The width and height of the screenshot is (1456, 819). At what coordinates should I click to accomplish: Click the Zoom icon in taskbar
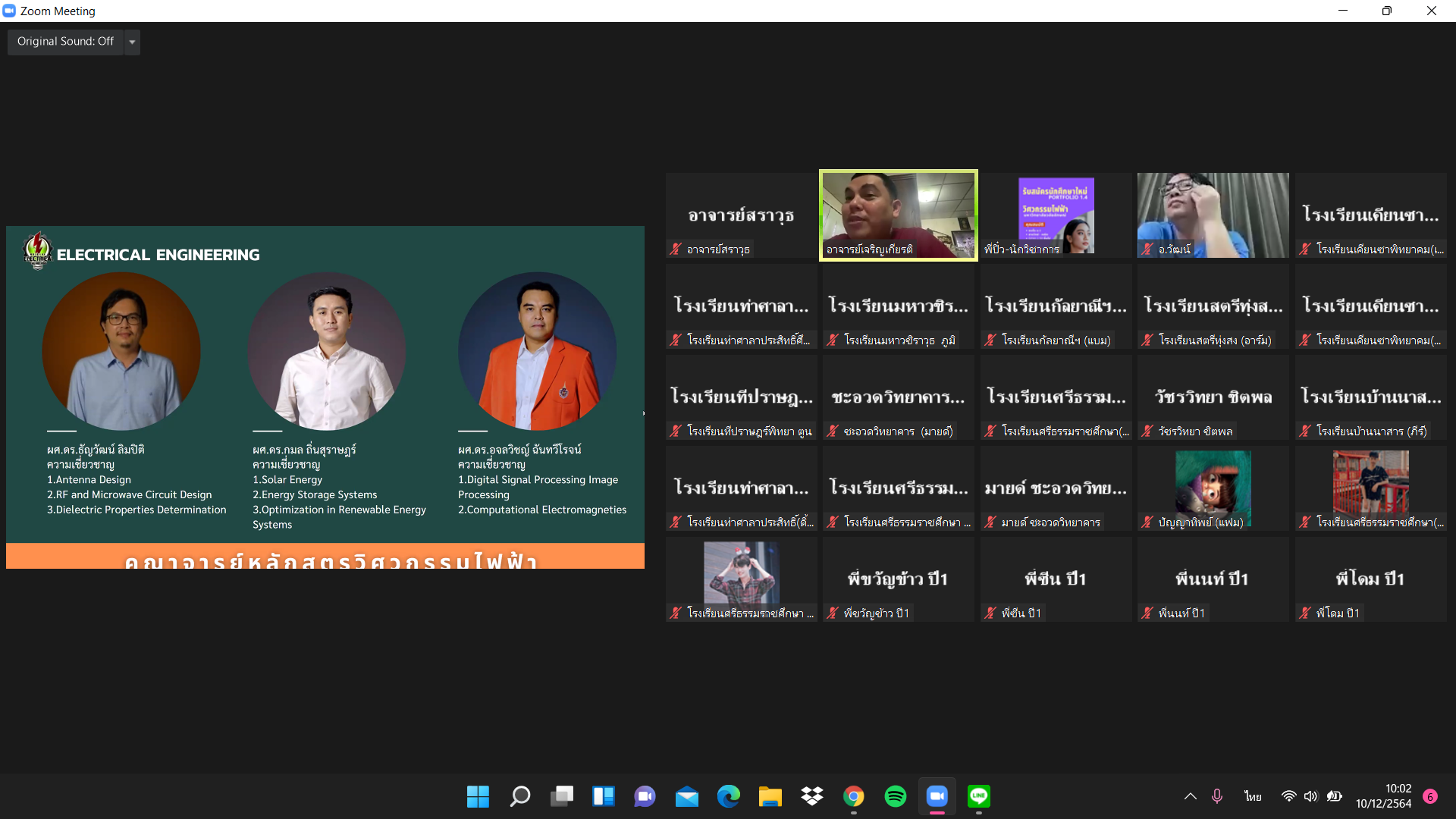[937, 796]
